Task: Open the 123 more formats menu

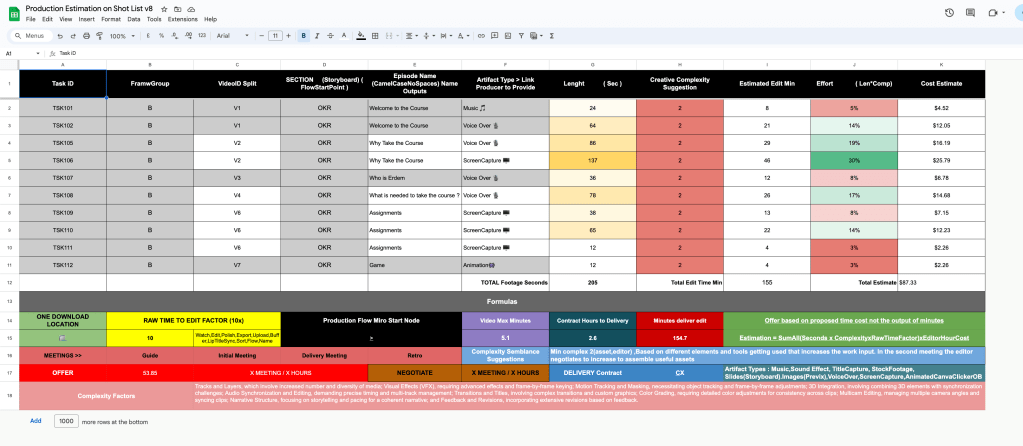Action: (x=202, y=36)
